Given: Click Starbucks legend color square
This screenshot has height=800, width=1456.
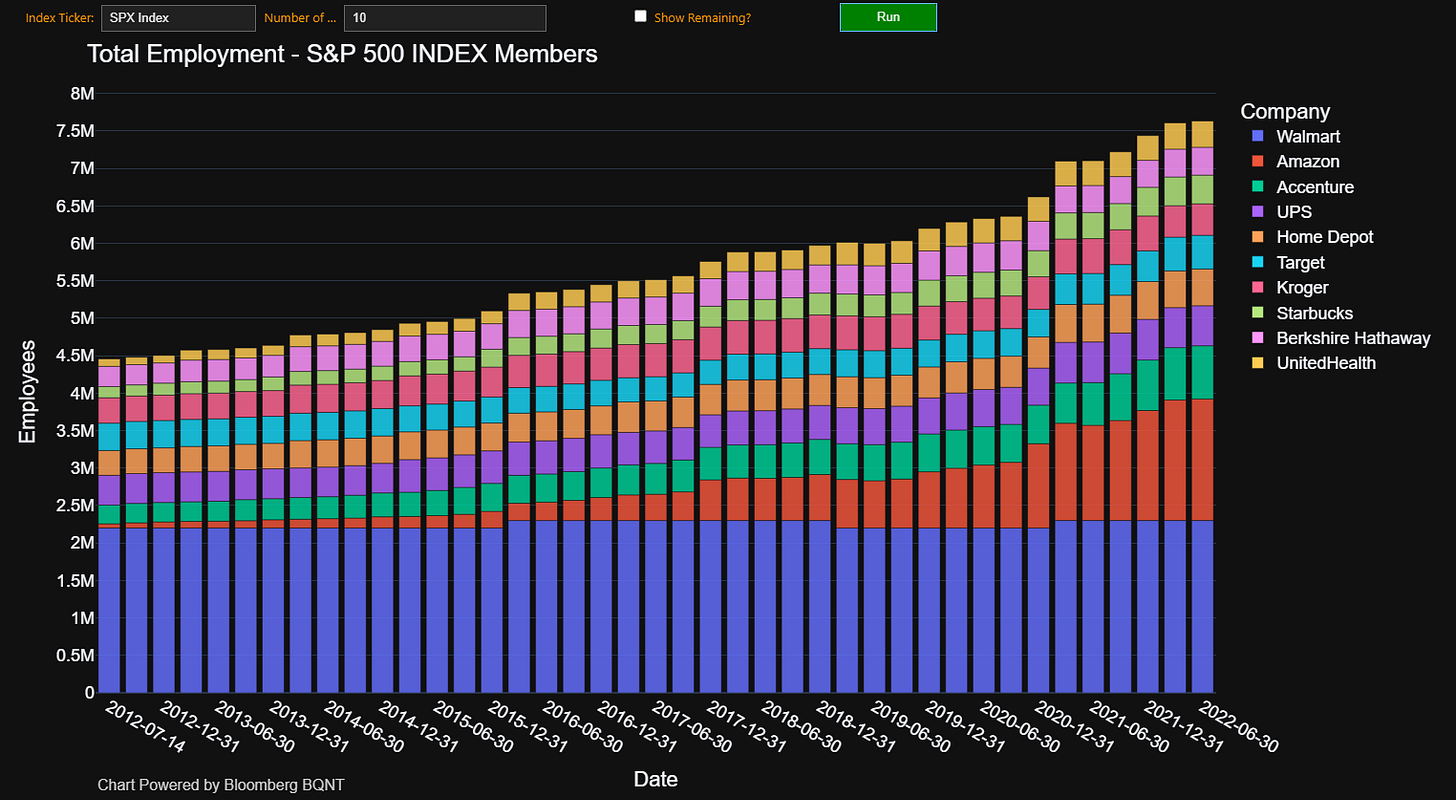Looking at the screenshot, I should [x=1258, y=313].
